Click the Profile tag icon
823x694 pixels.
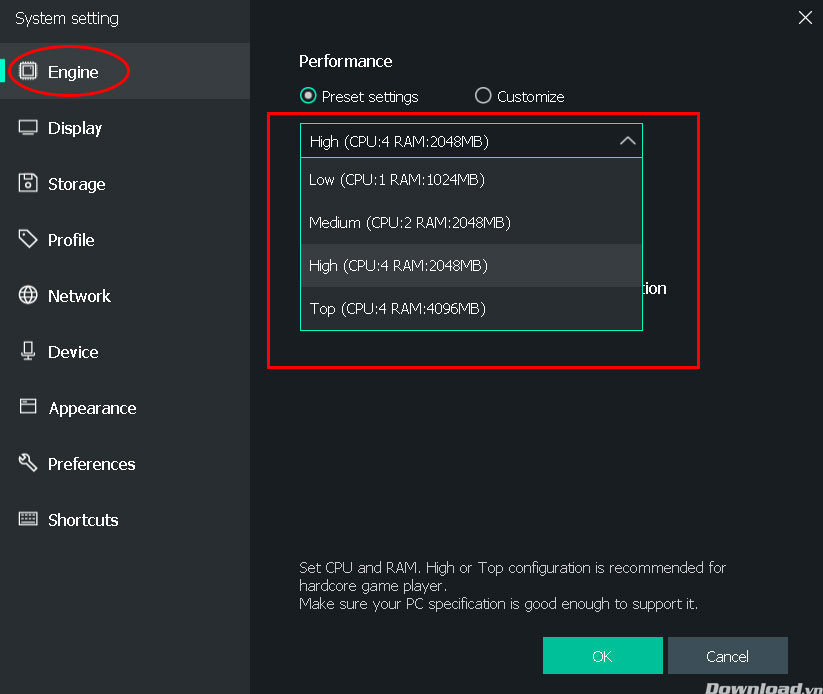point(28,239)
